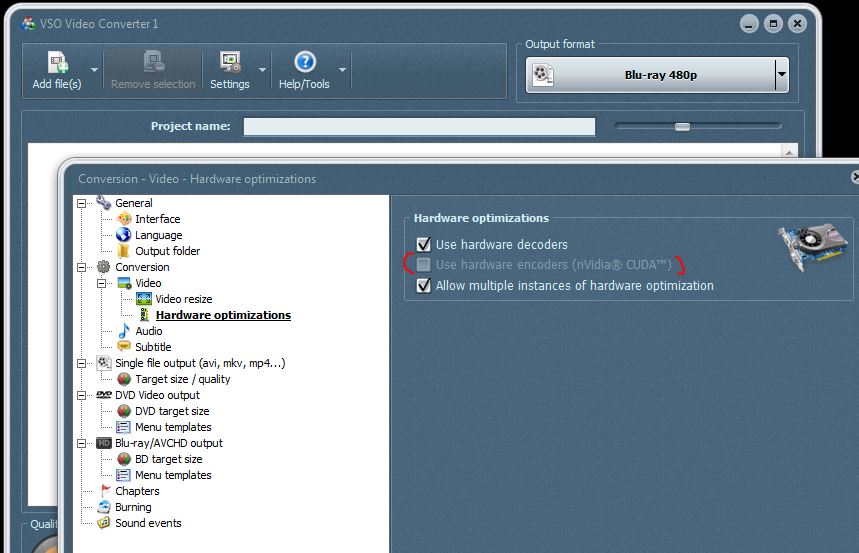Select the Language globe icon

124,235
